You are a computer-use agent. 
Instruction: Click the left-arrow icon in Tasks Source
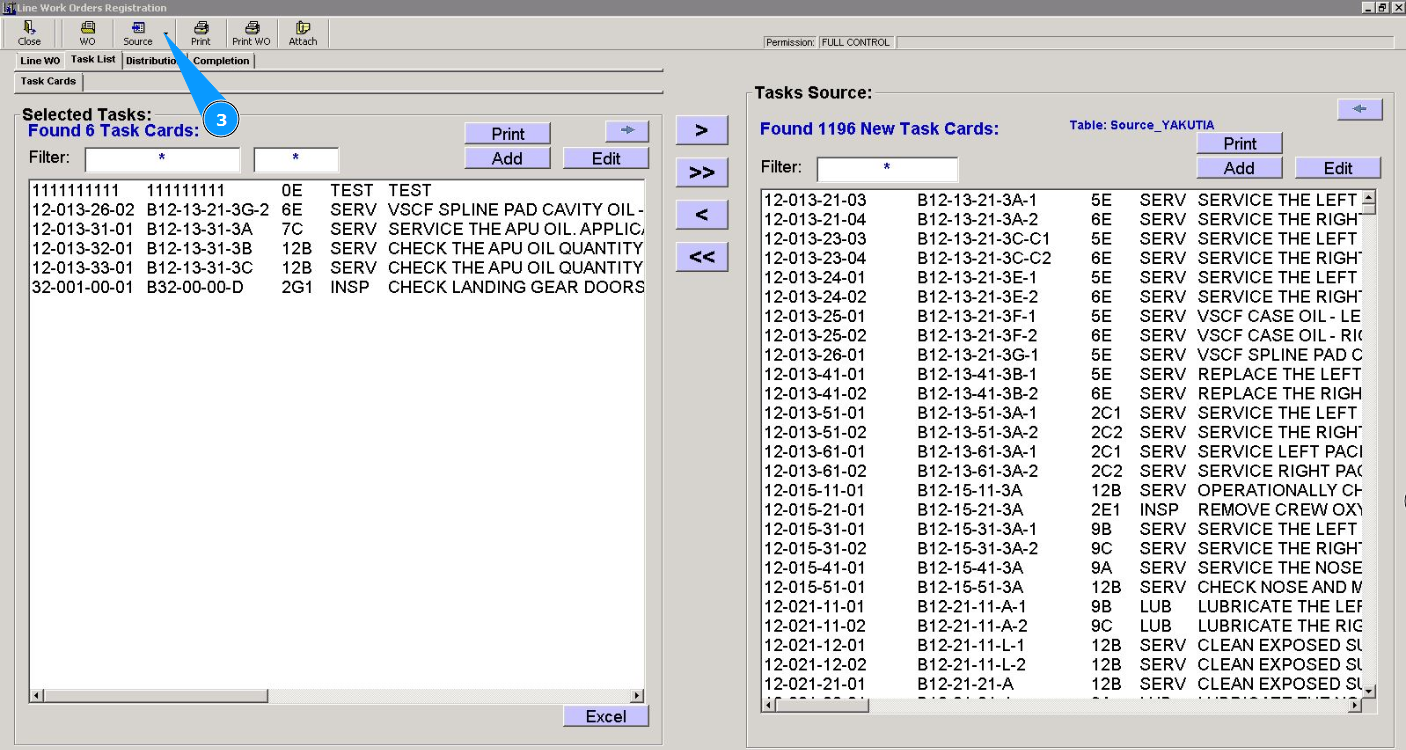pos(1360,109)
